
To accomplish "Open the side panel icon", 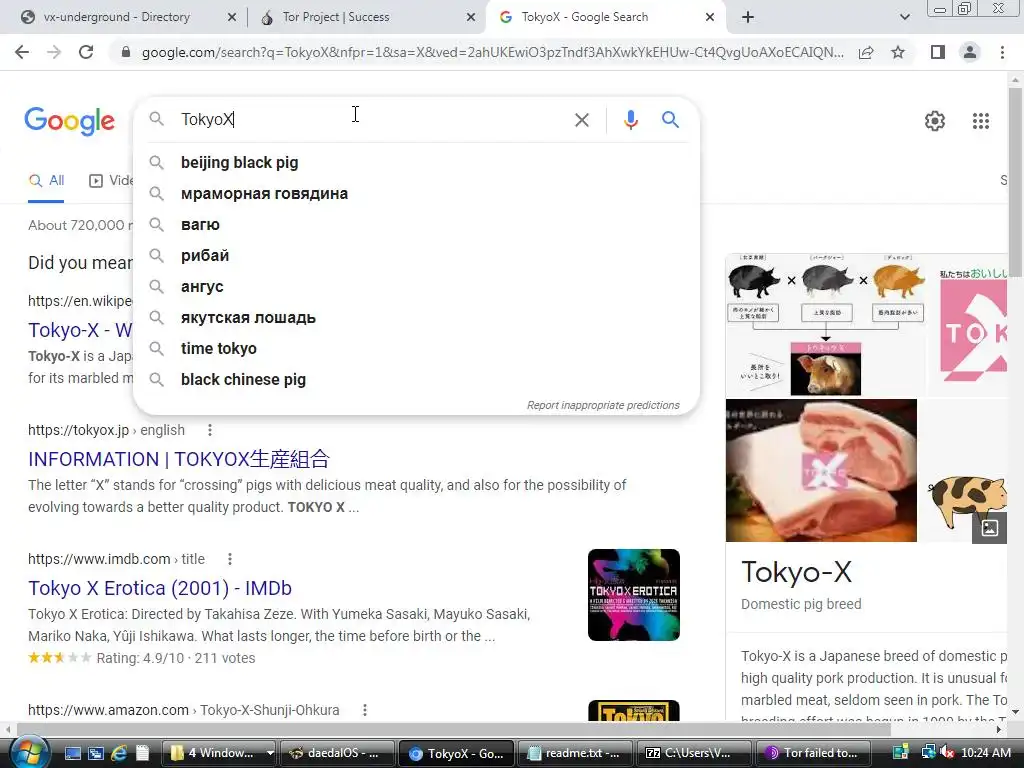I will (x=938, y=52).
